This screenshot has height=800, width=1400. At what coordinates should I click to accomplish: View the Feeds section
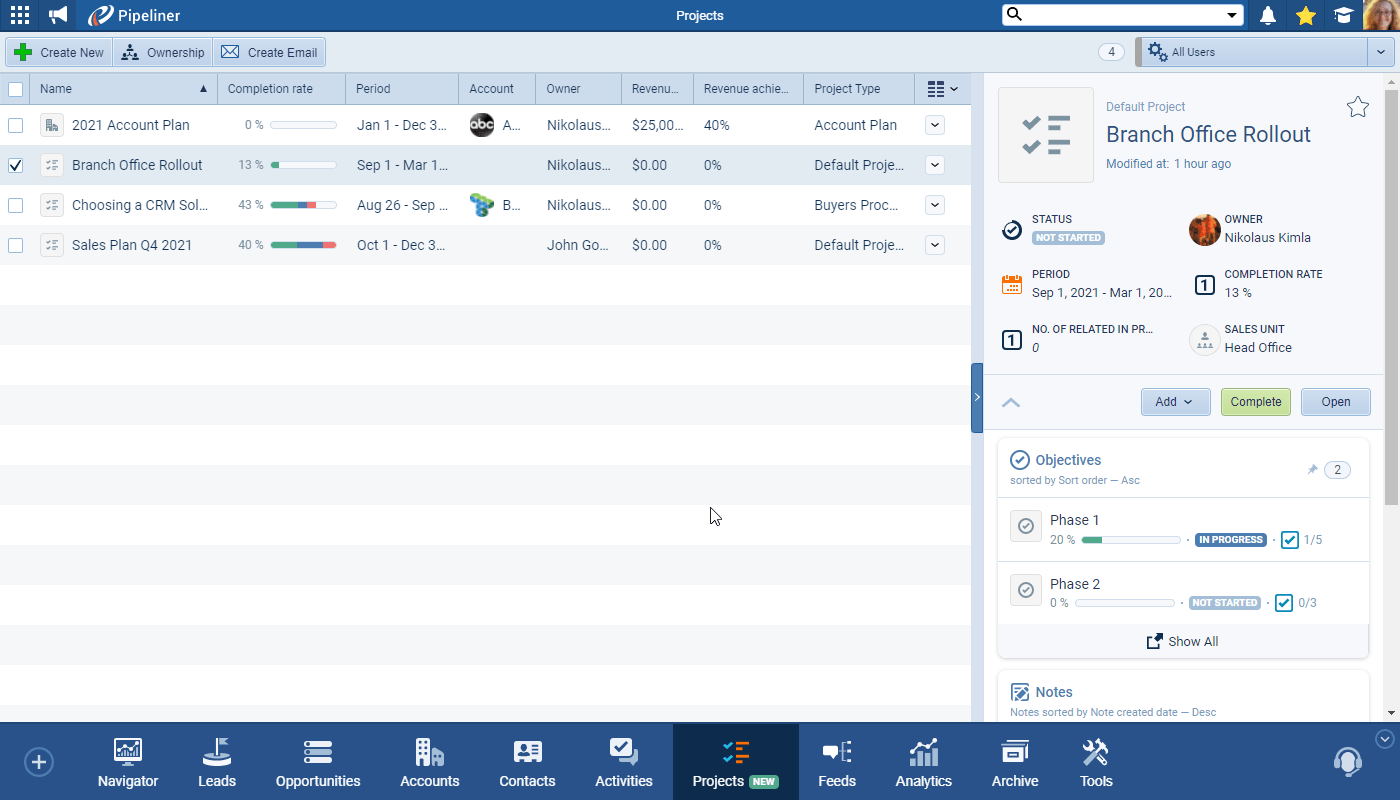pos(837,761)
